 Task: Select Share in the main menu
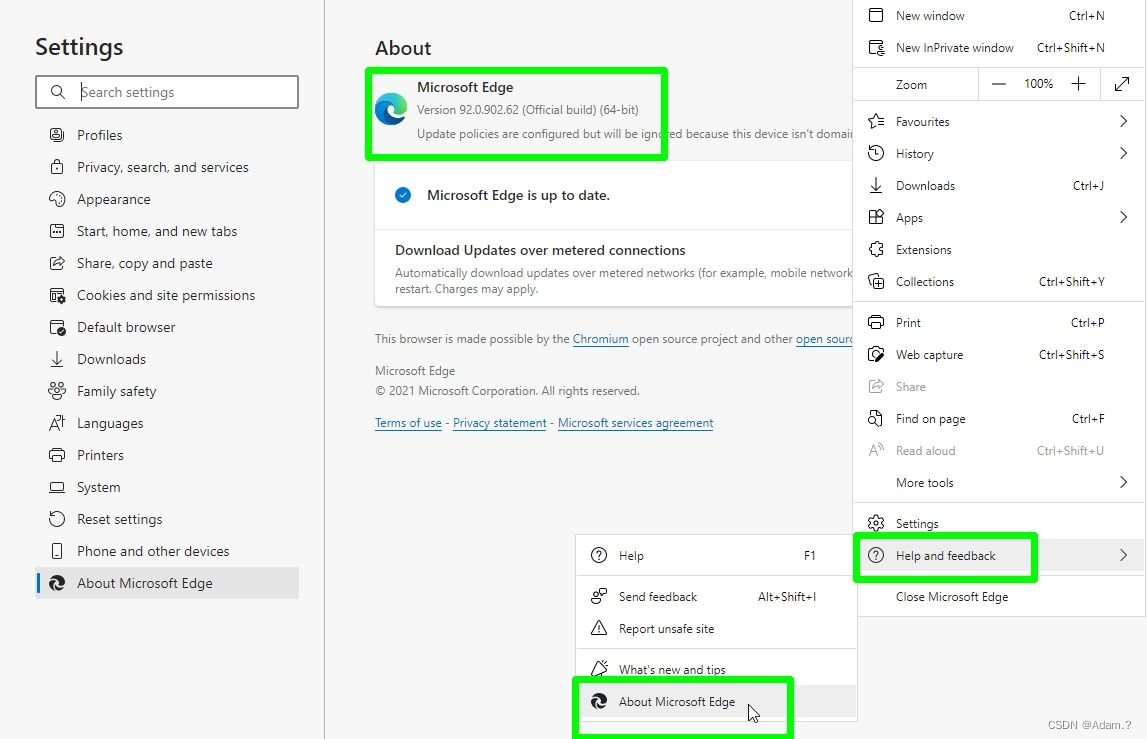999,386
